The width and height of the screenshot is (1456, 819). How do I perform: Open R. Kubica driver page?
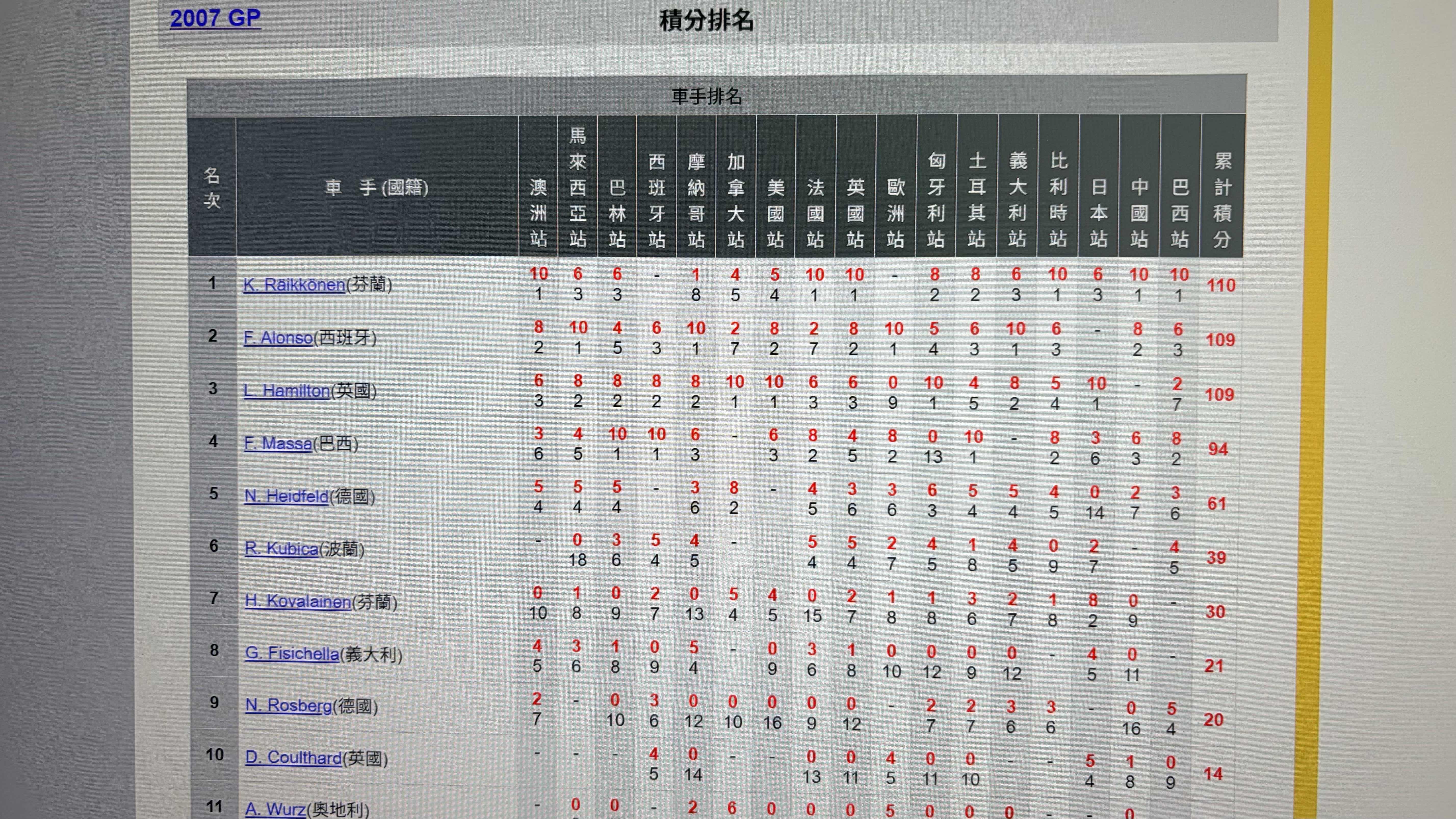pos(281,549)
